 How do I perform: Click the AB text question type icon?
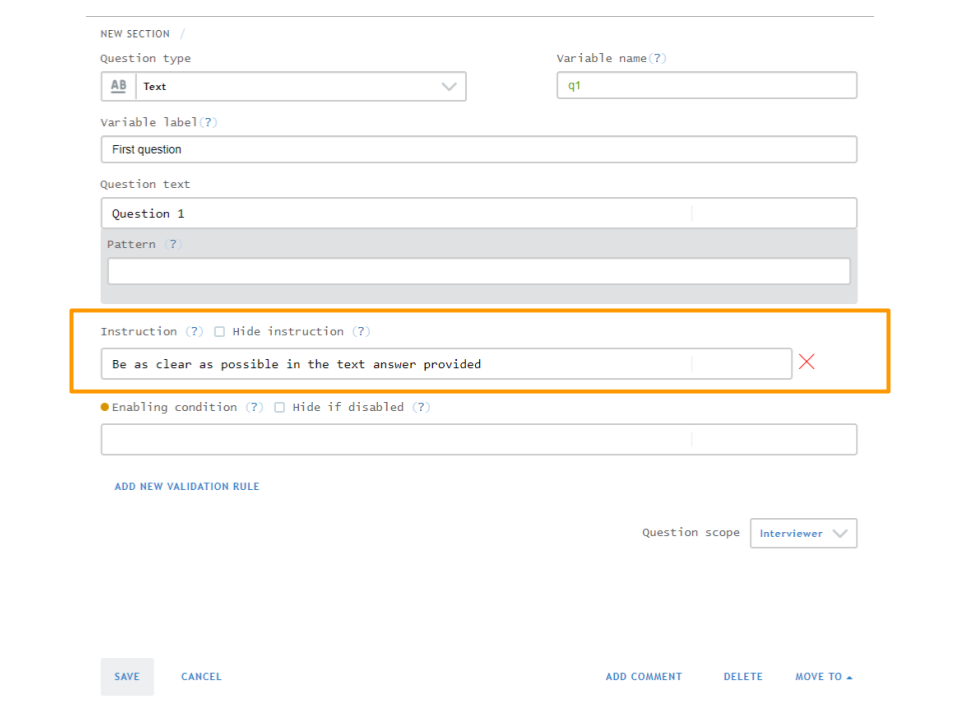point(117,86)
